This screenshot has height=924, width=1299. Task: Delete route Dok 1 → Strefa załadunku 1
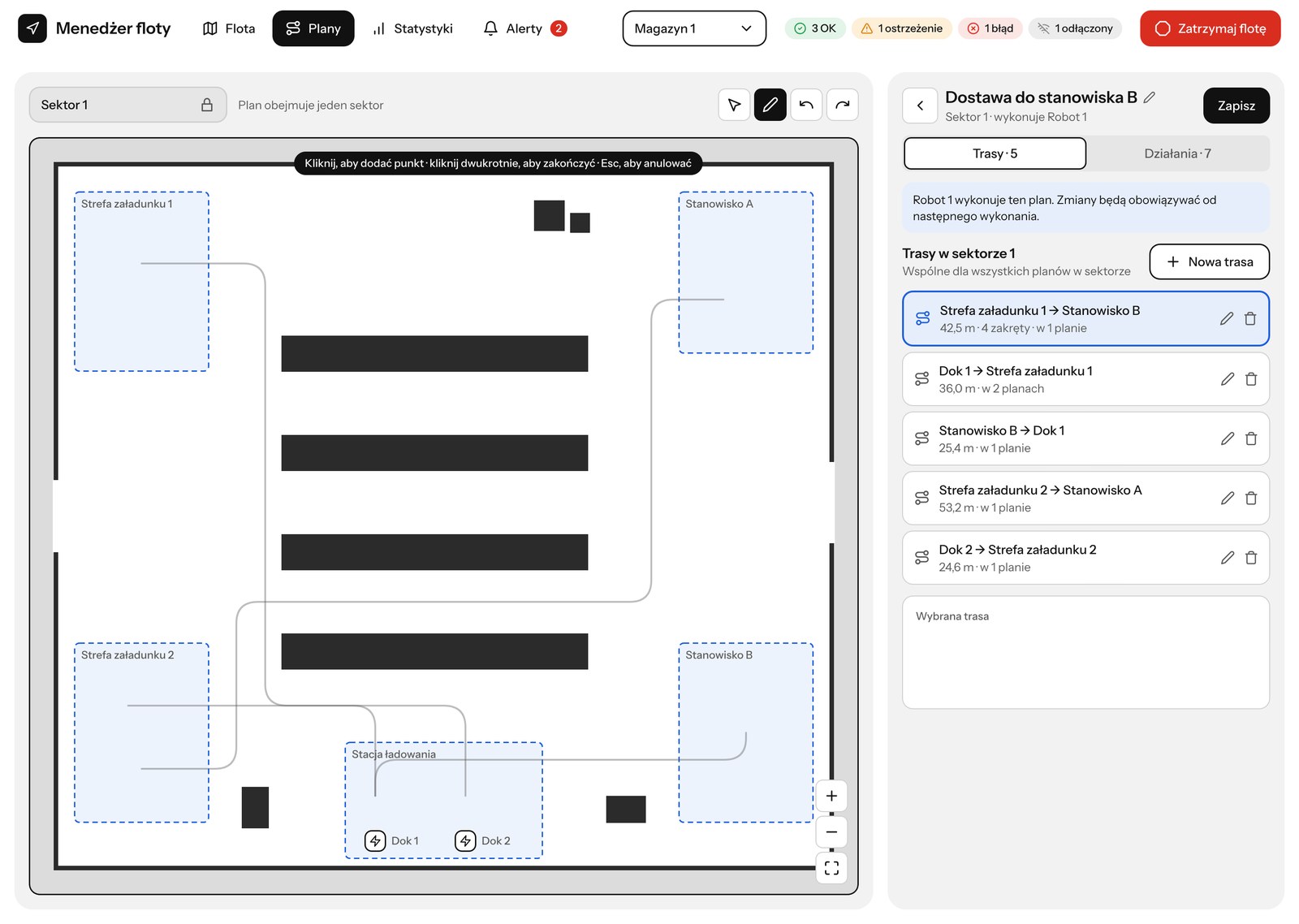coord(1251,379)
